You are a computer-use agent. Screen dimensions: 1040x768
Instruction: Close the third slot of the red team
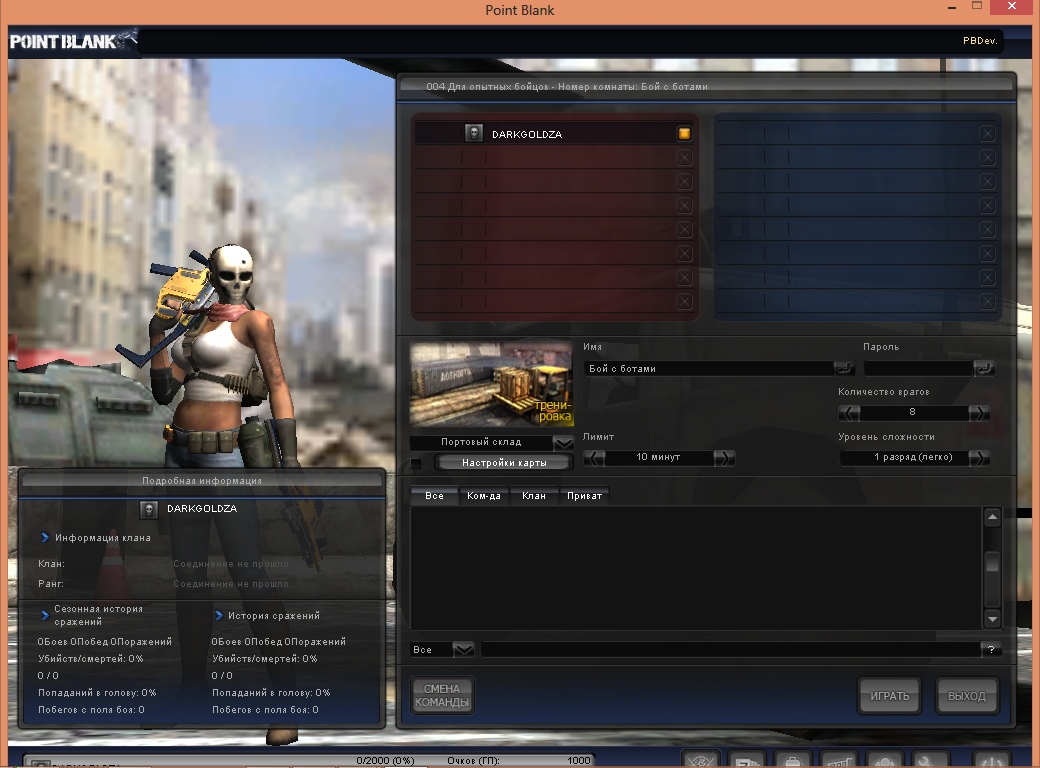click(x=684, y=182)
